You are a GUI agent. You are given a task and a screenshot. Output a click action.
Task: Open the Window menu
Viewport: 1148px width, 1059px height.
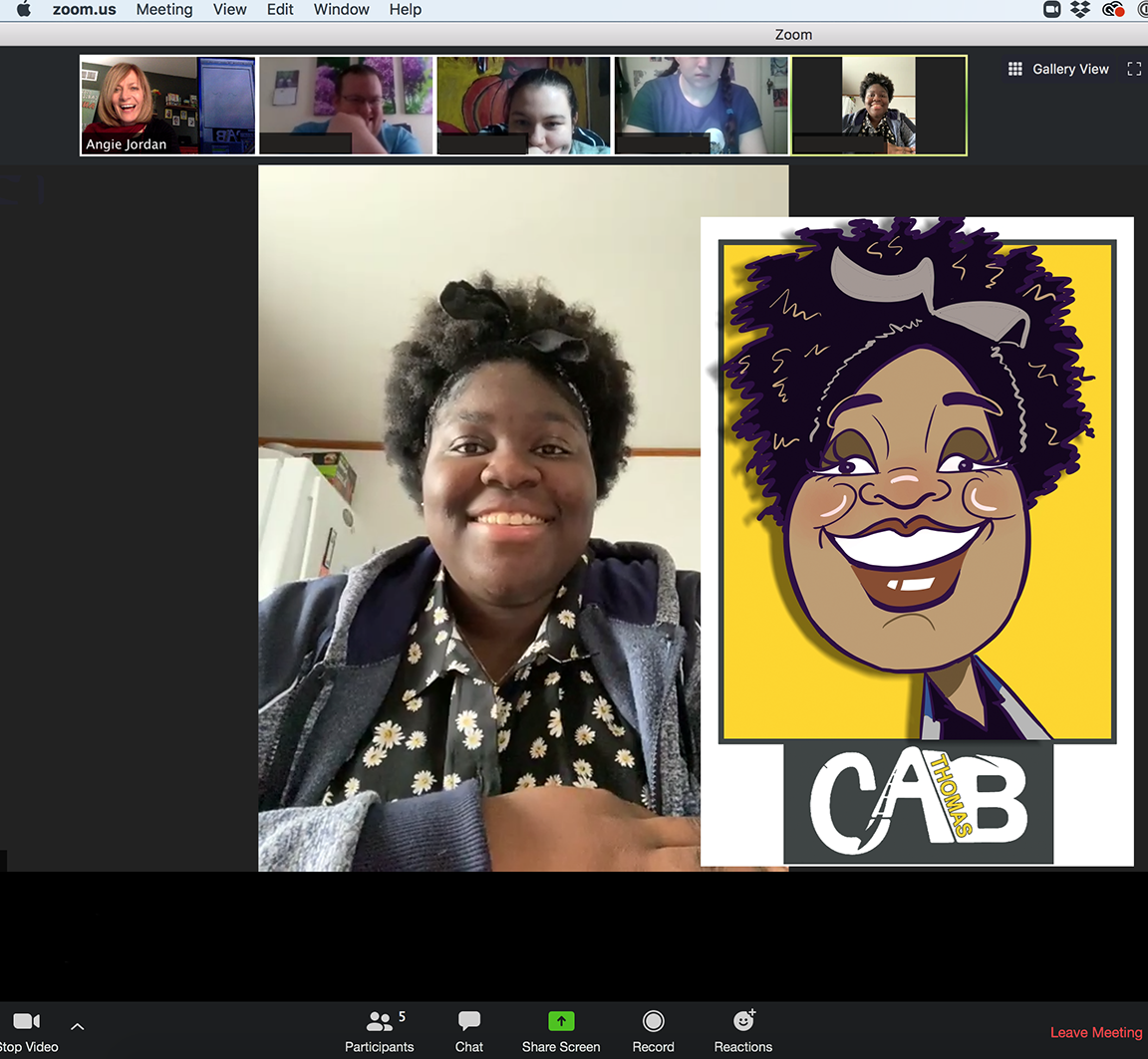(x=341, y=10)
